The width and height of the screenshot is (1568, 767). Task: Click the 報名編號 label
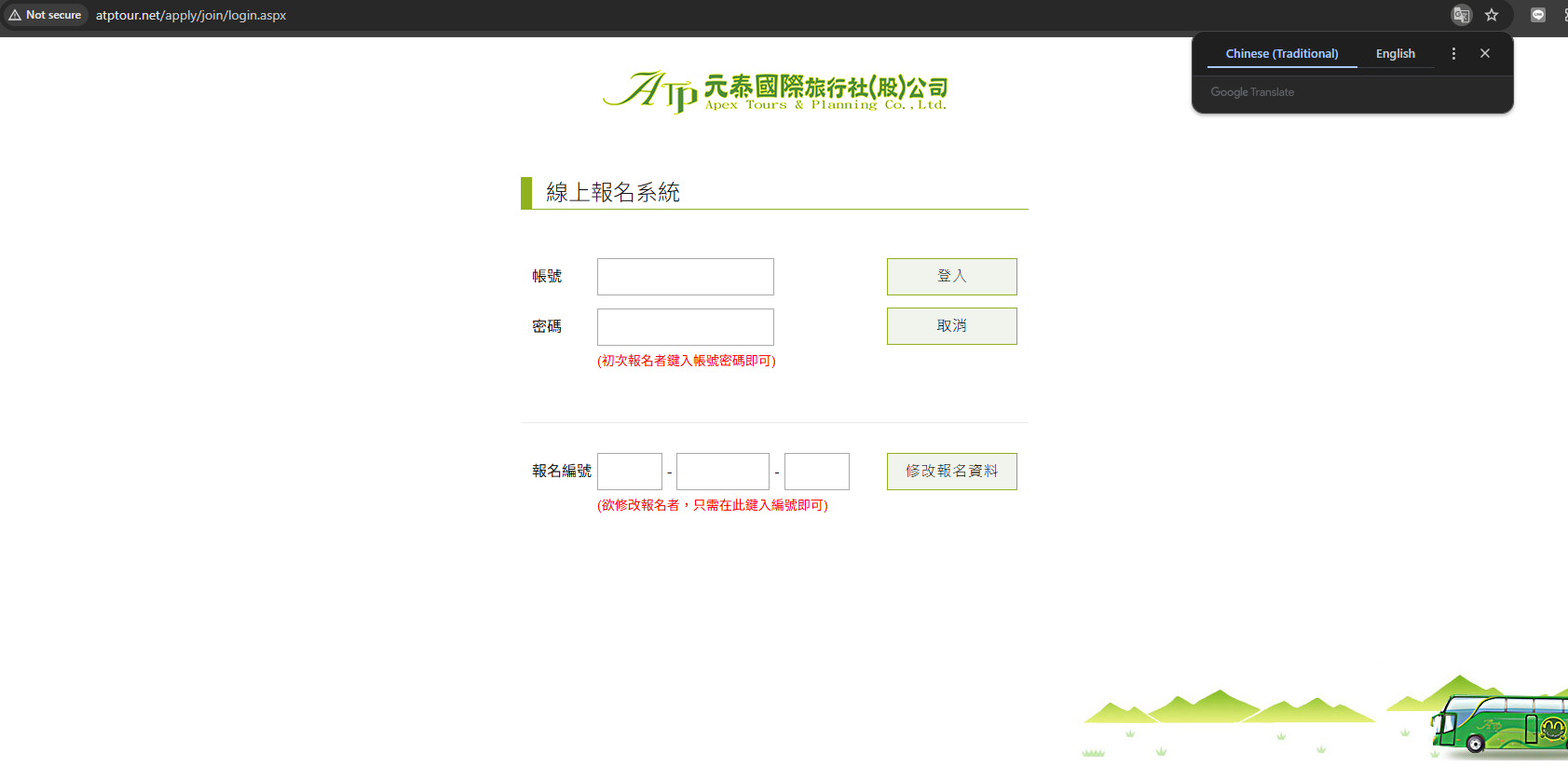(562, 471)
